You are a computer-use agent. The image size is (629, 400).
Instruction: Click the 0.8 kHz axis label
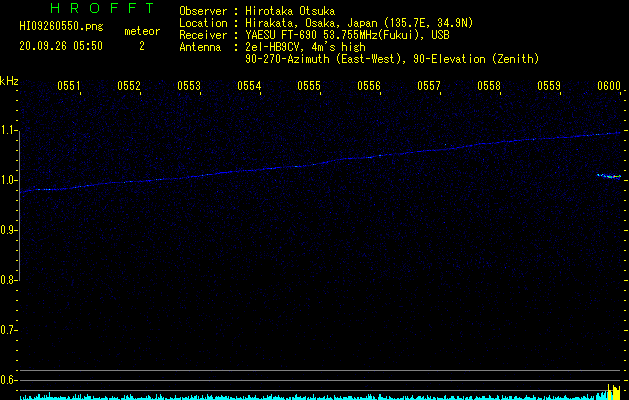(x=7, y=280)
